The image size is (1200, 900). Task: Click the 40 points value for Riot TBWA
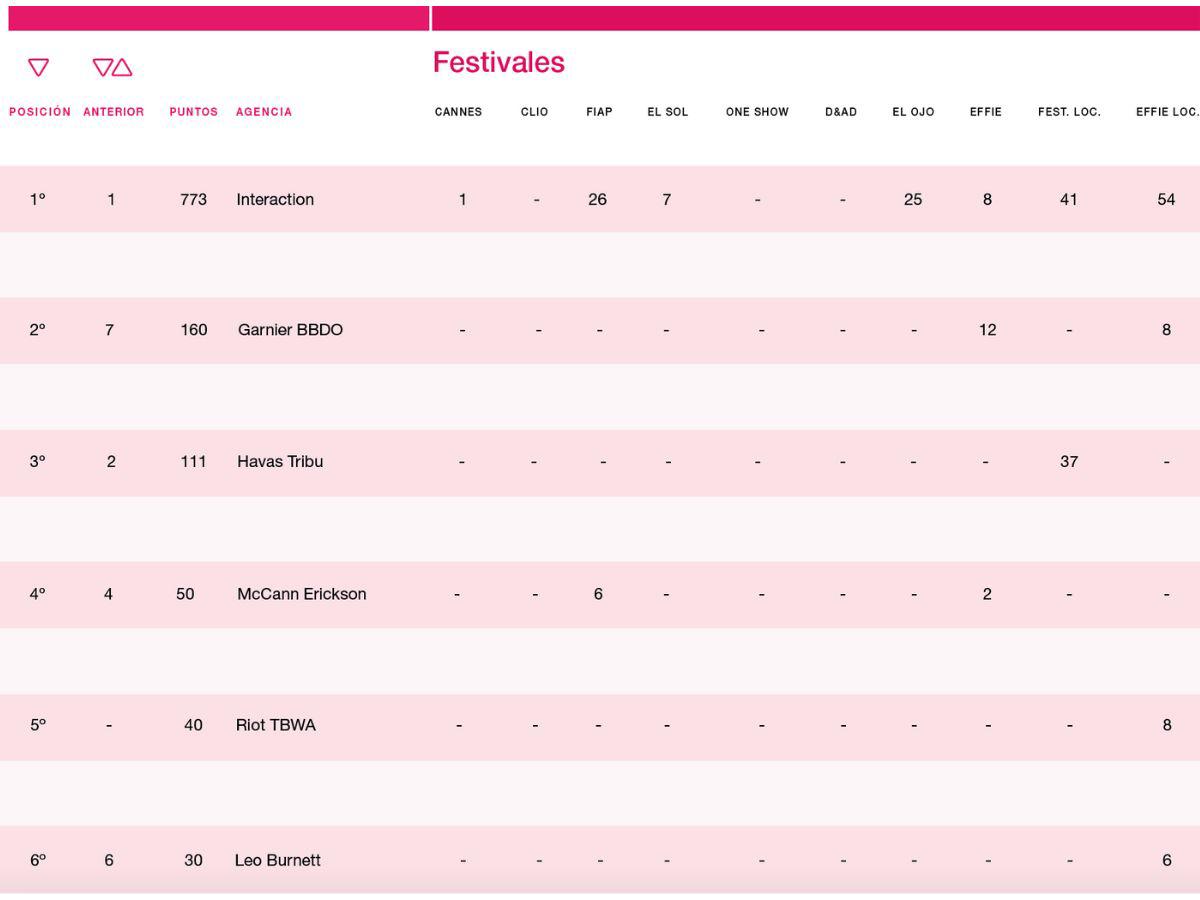click(193, 725)
